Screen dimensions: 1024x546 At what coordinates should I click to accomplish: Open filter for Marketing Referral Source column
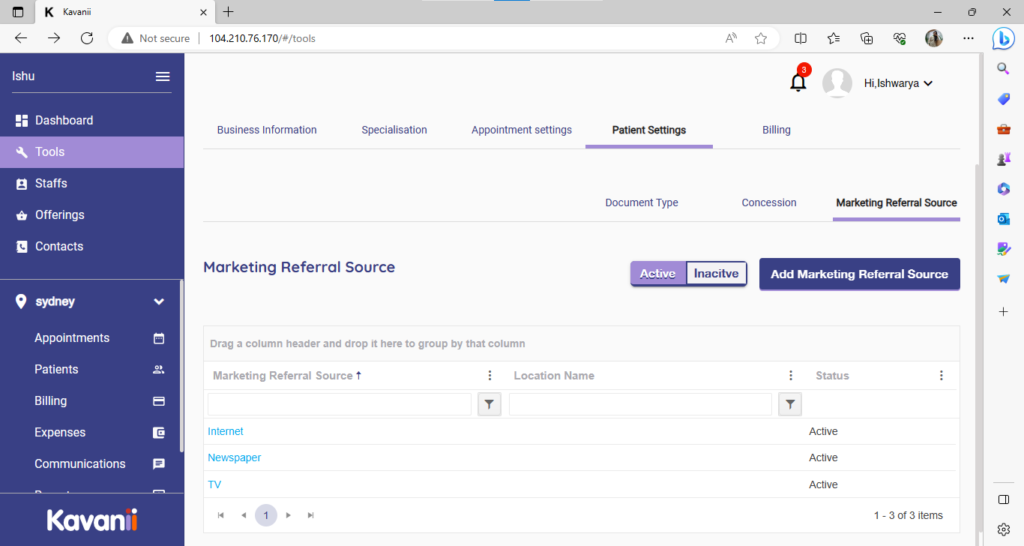pyautogui.click(x=489, y=404)
